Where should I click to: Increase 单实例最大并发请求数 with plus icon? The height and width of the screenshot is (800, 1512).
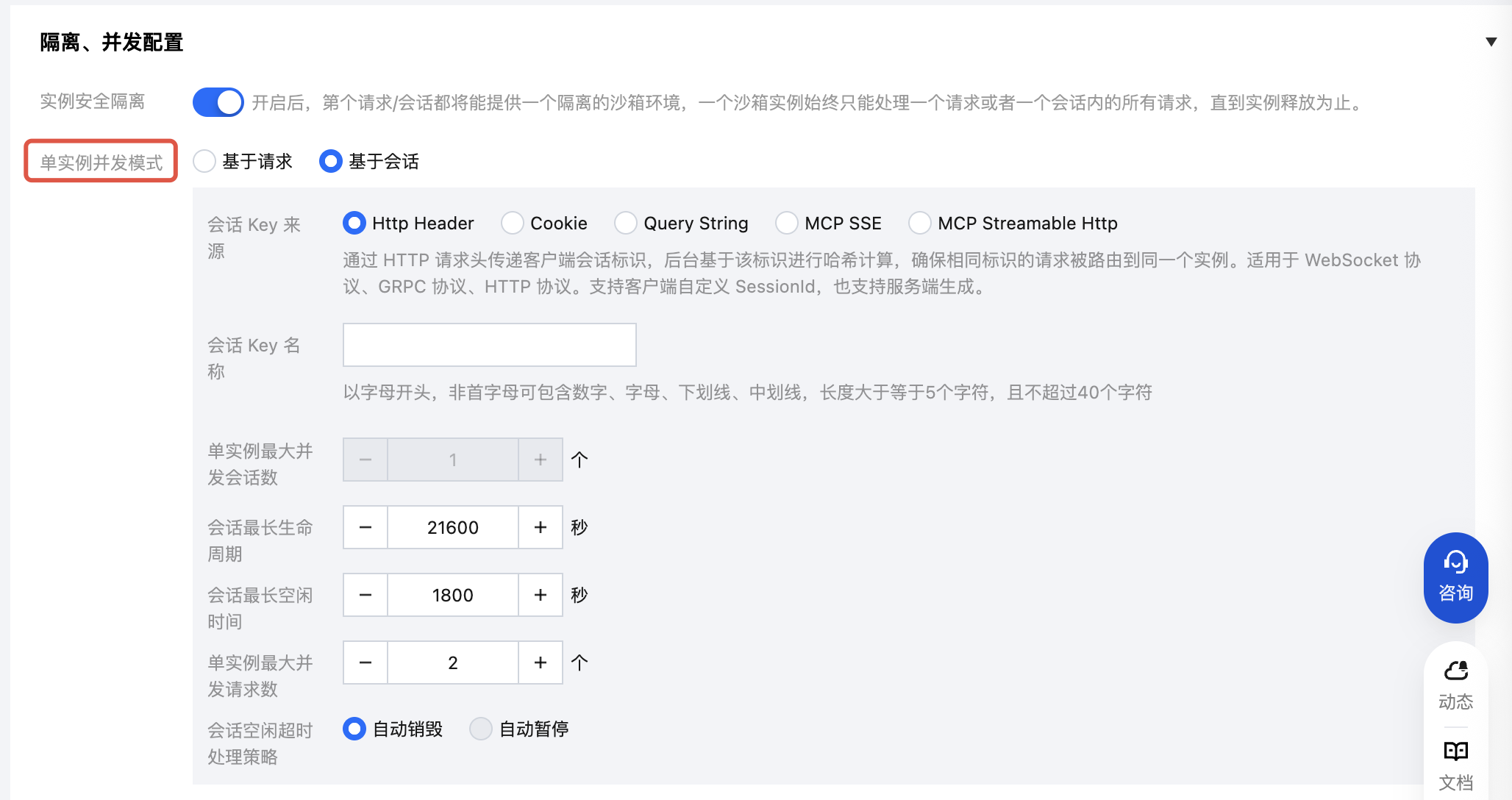[541, 662]
